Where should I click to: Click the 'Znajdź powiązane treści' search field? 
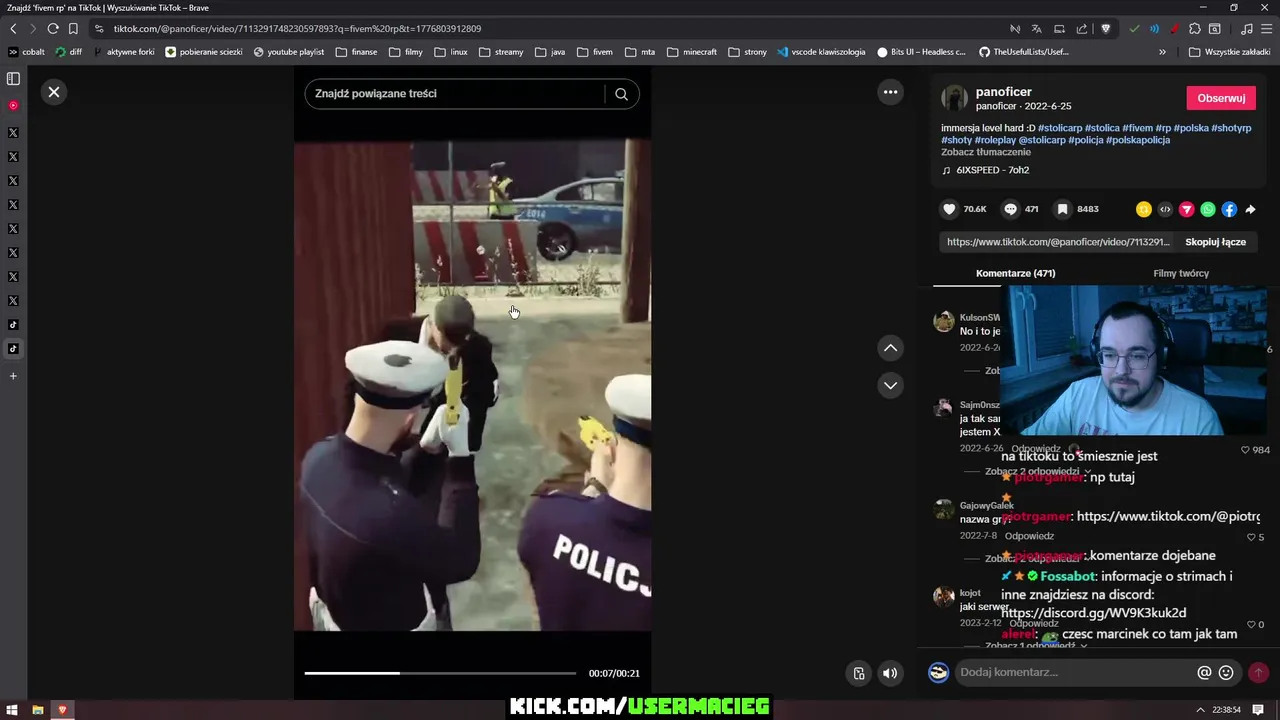(x=456, y=94)
